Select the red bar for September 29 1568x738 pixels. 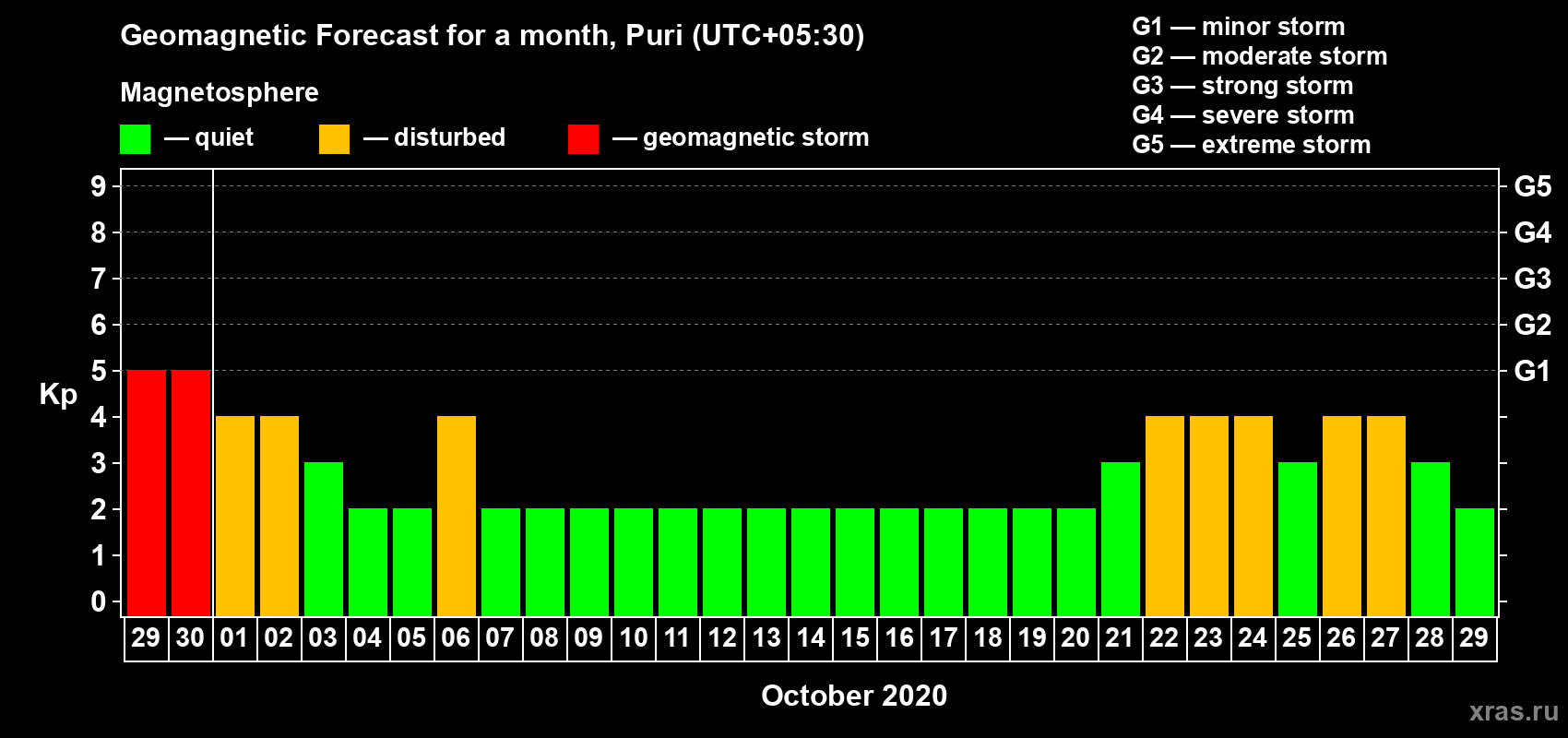[147, 494]
